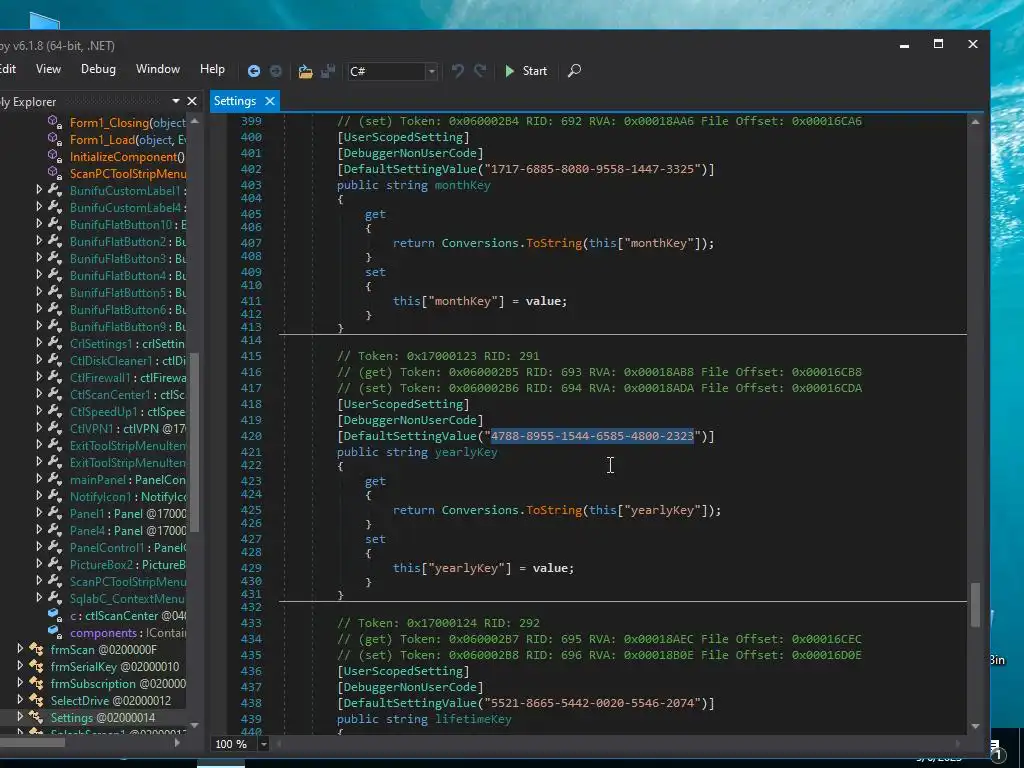Expand the NotifyIcon1 property node
Viewport: 1024px width, 768px height.
point(39,496)
